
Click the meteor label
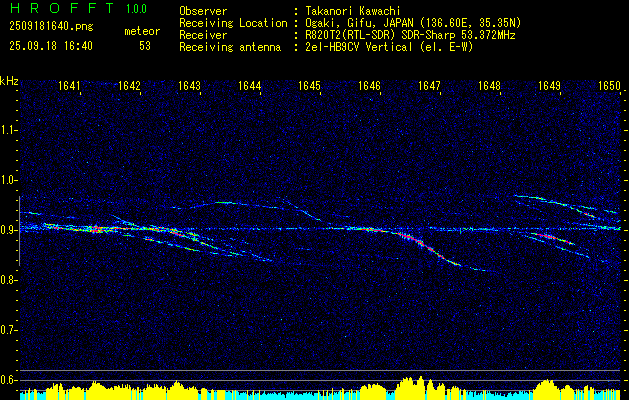coord(142,31)
